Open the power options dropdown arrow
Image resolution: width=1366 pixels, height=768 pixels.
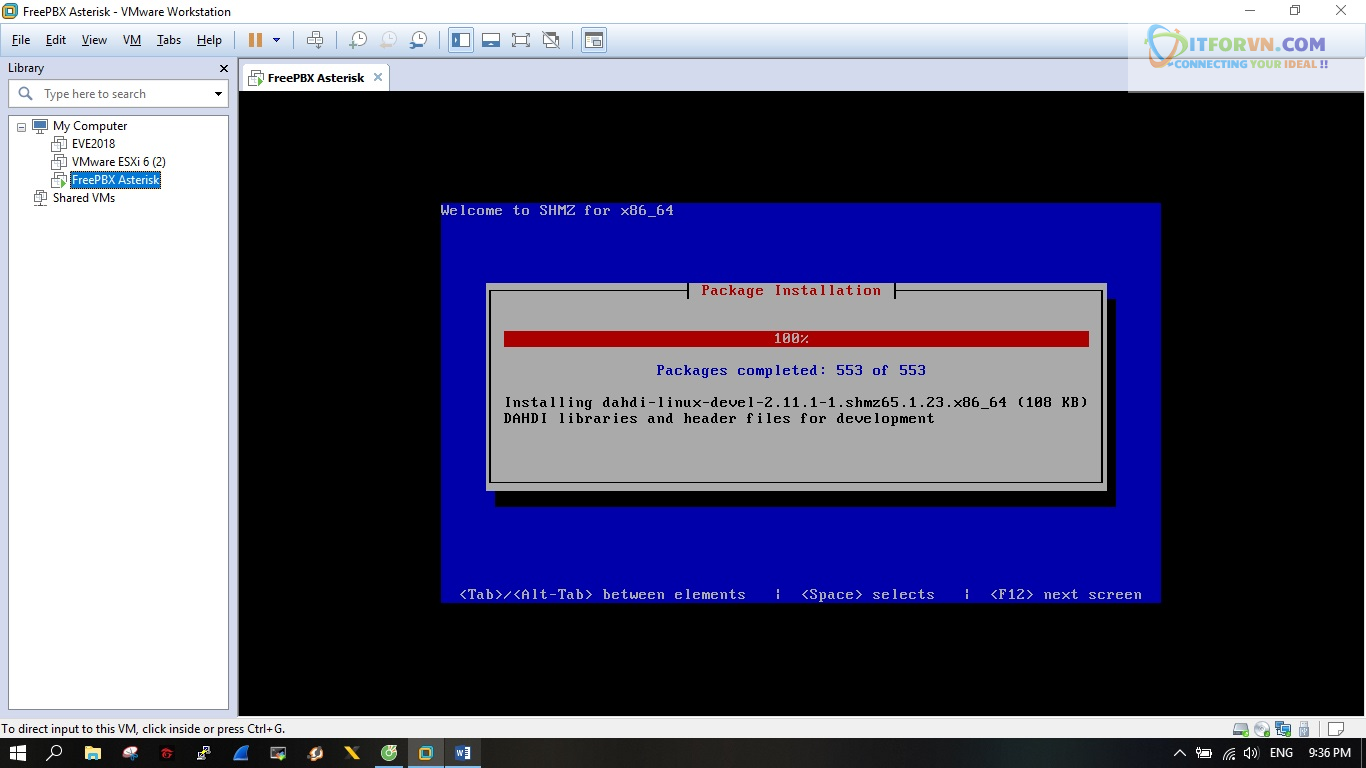pyautogui.click(x=277, y=40)
